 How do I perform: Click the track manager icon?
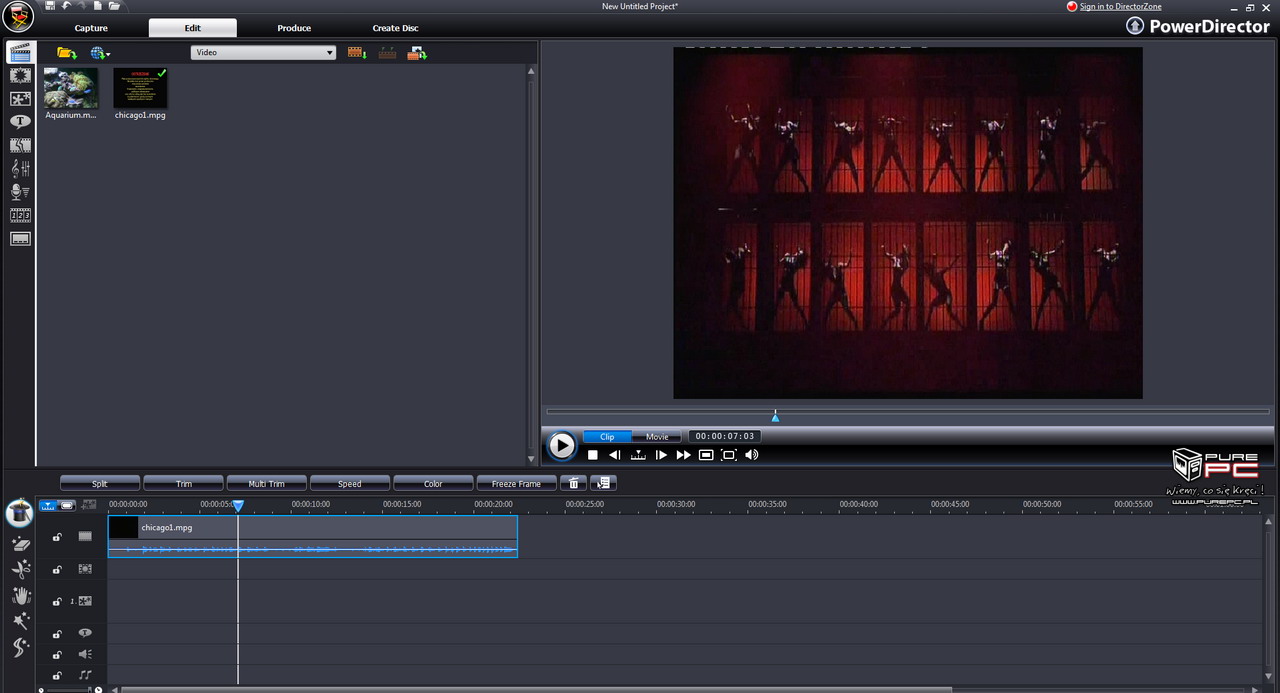89,505
